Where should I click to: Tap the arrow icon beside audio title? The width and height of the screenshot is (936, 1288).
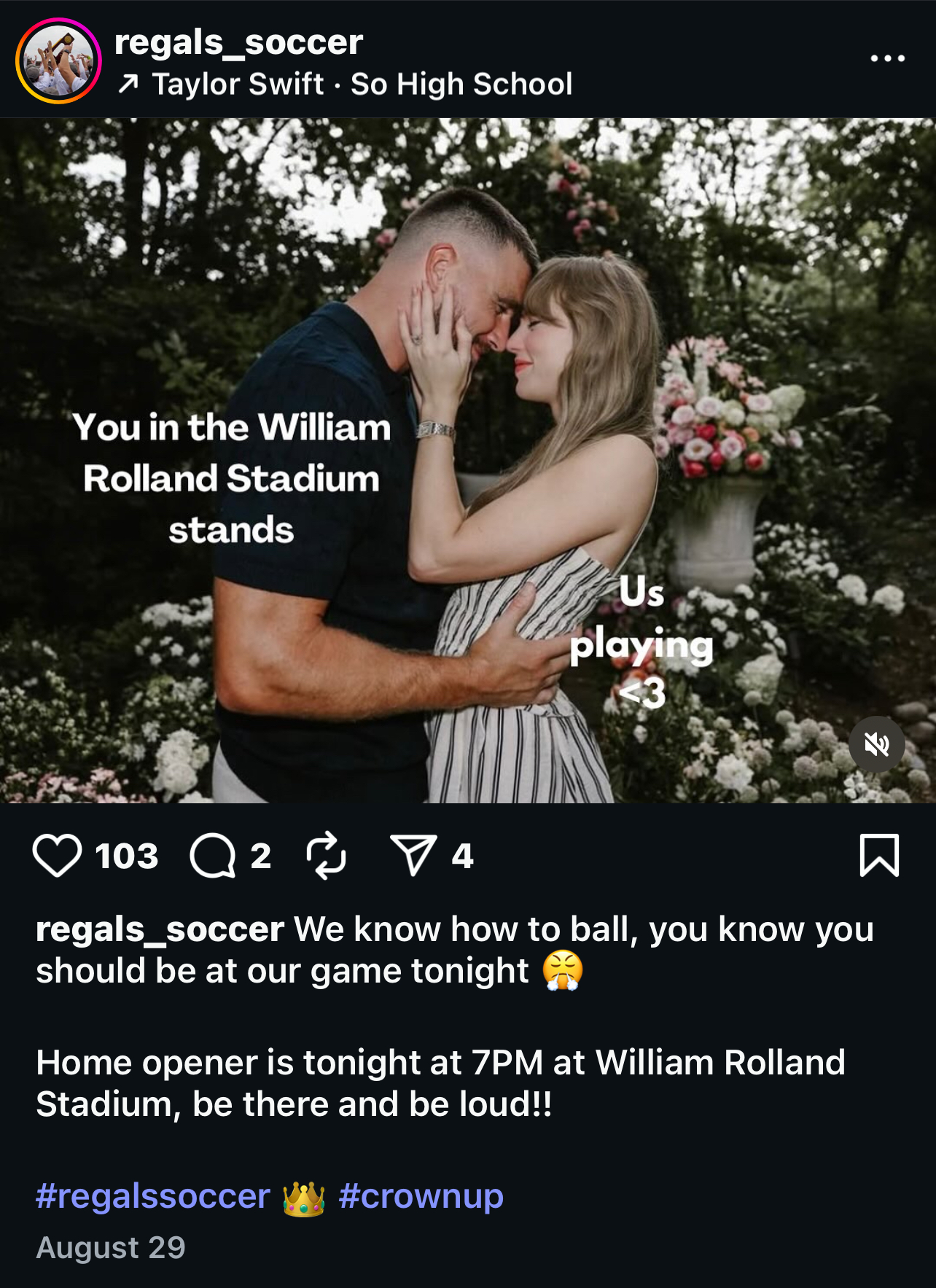click(128, 85)
